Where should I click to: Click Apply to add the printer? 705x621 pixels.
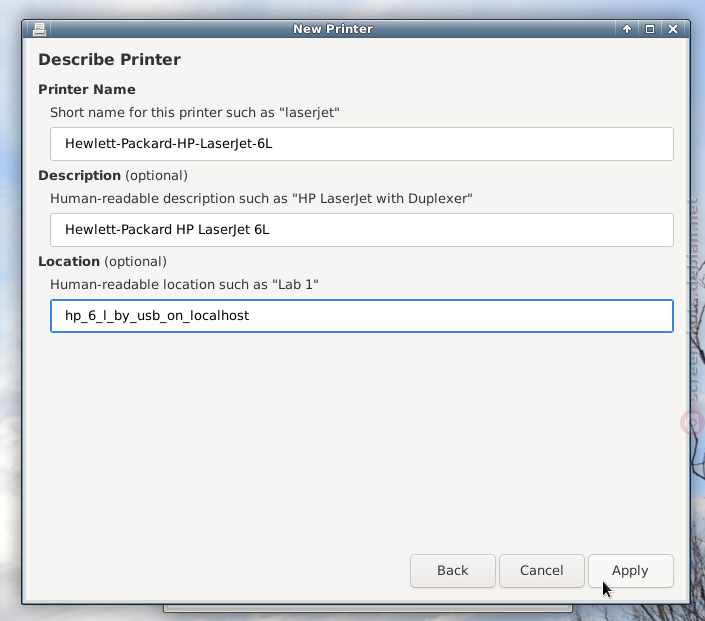coord(630,571)
